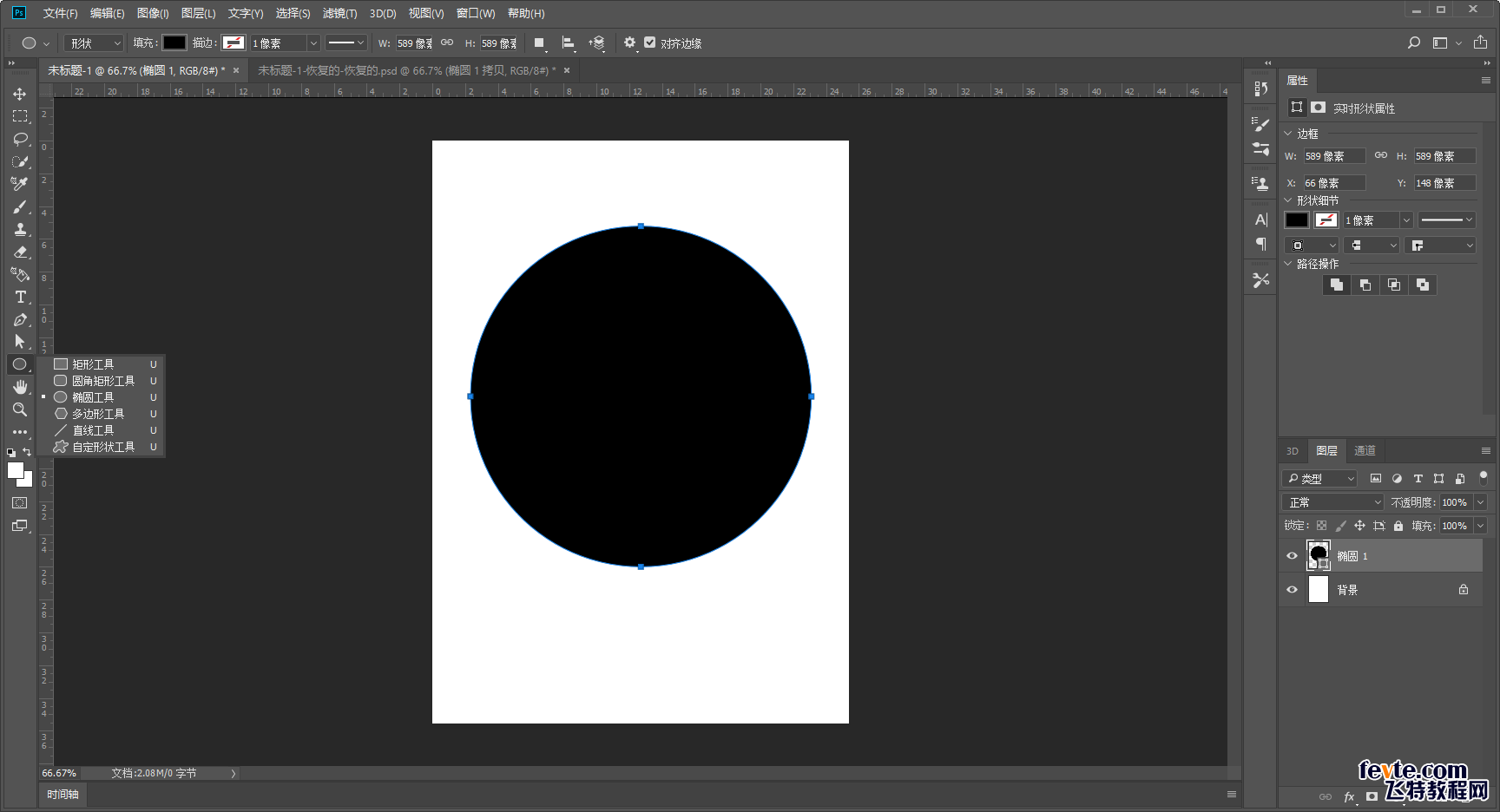Select the Eraser tool
The width and height of the screenshot is (1500, 812).
[19, 252]
